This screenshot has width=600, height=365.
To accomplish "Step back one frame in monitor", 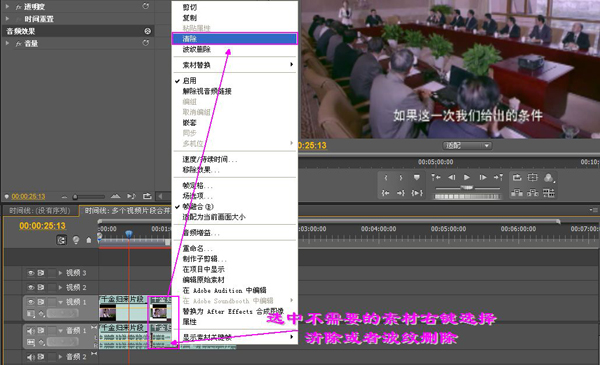I will [x=452, y=177].
